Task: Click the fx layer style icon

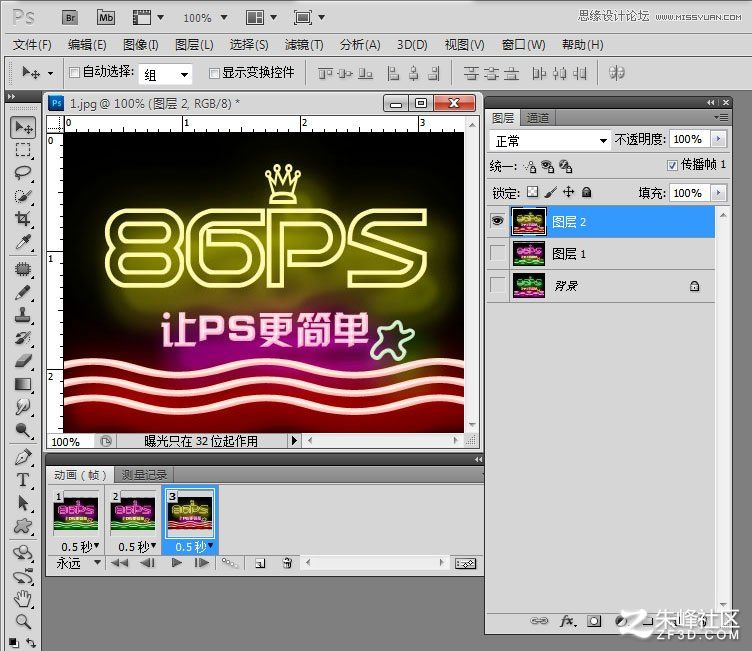Action: click(x=568, y=621)
